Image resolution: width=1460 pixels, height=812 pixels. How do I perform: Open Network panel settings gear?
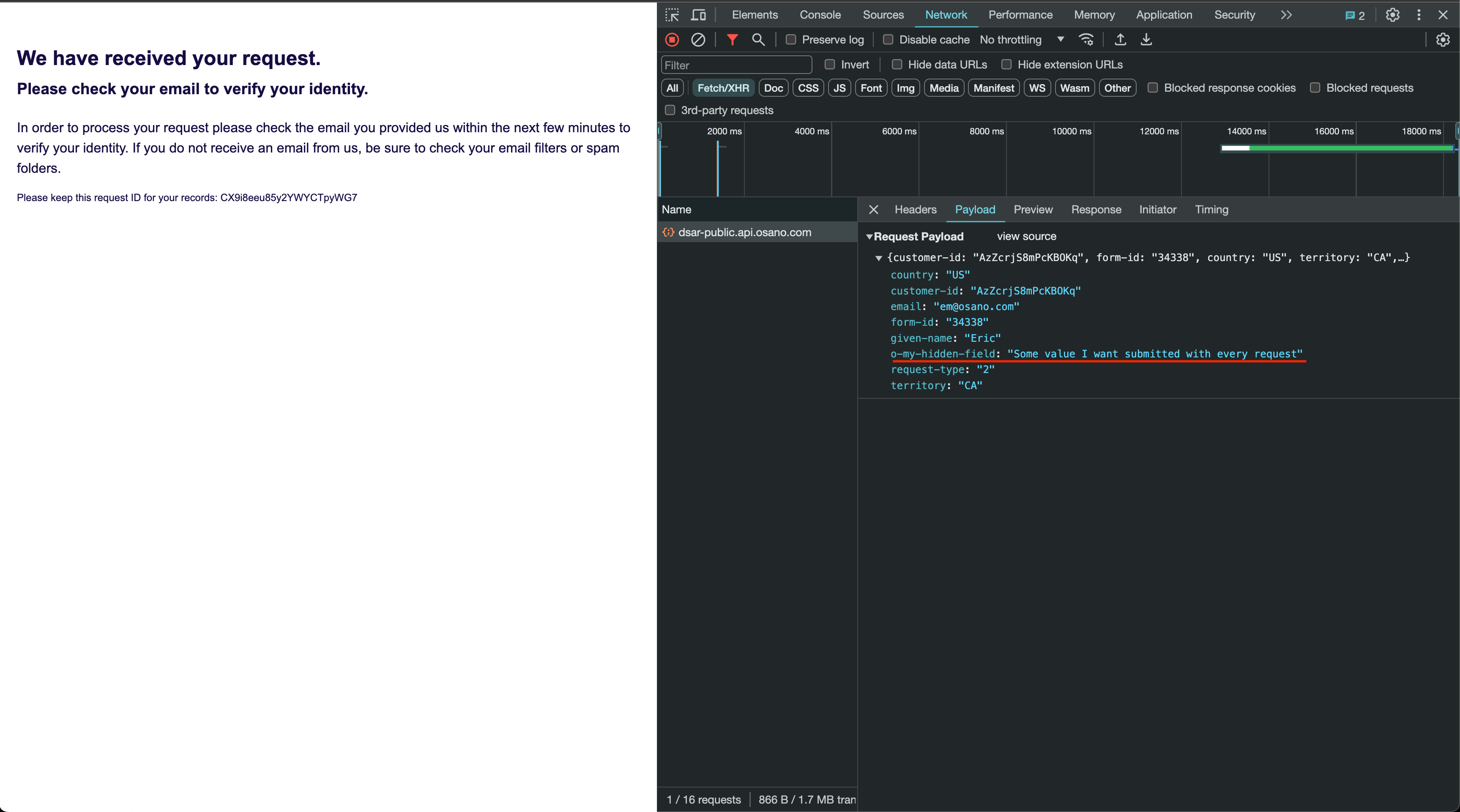click(x=1443, y=40)
